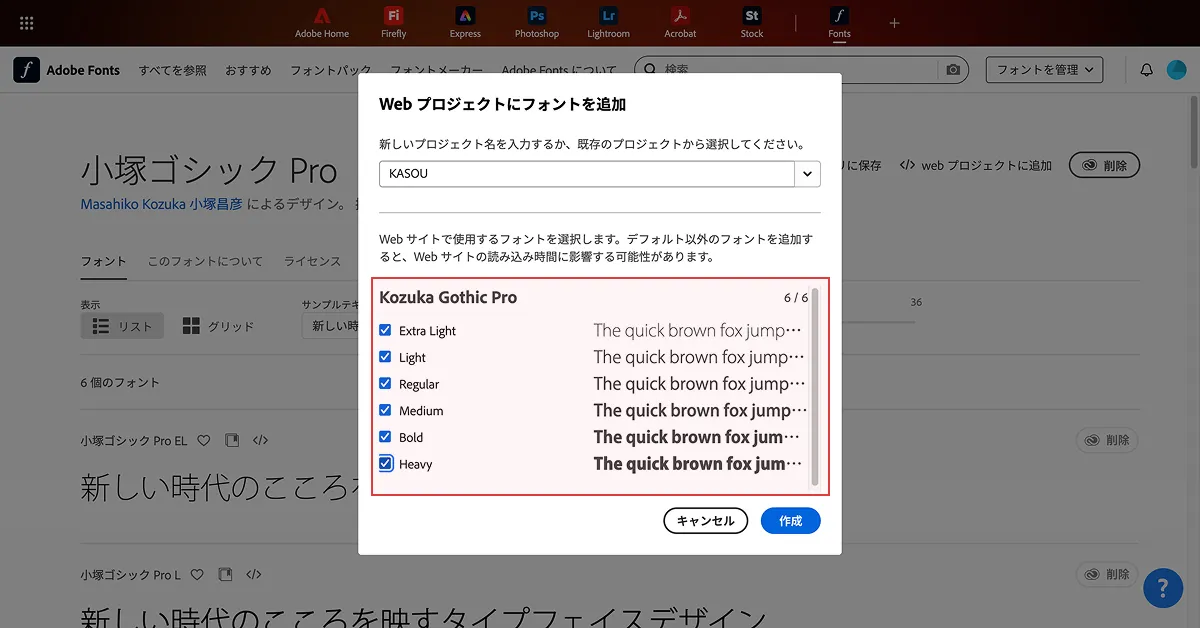Toggle the Medium font weight checkbox

(x=386, y=410)
